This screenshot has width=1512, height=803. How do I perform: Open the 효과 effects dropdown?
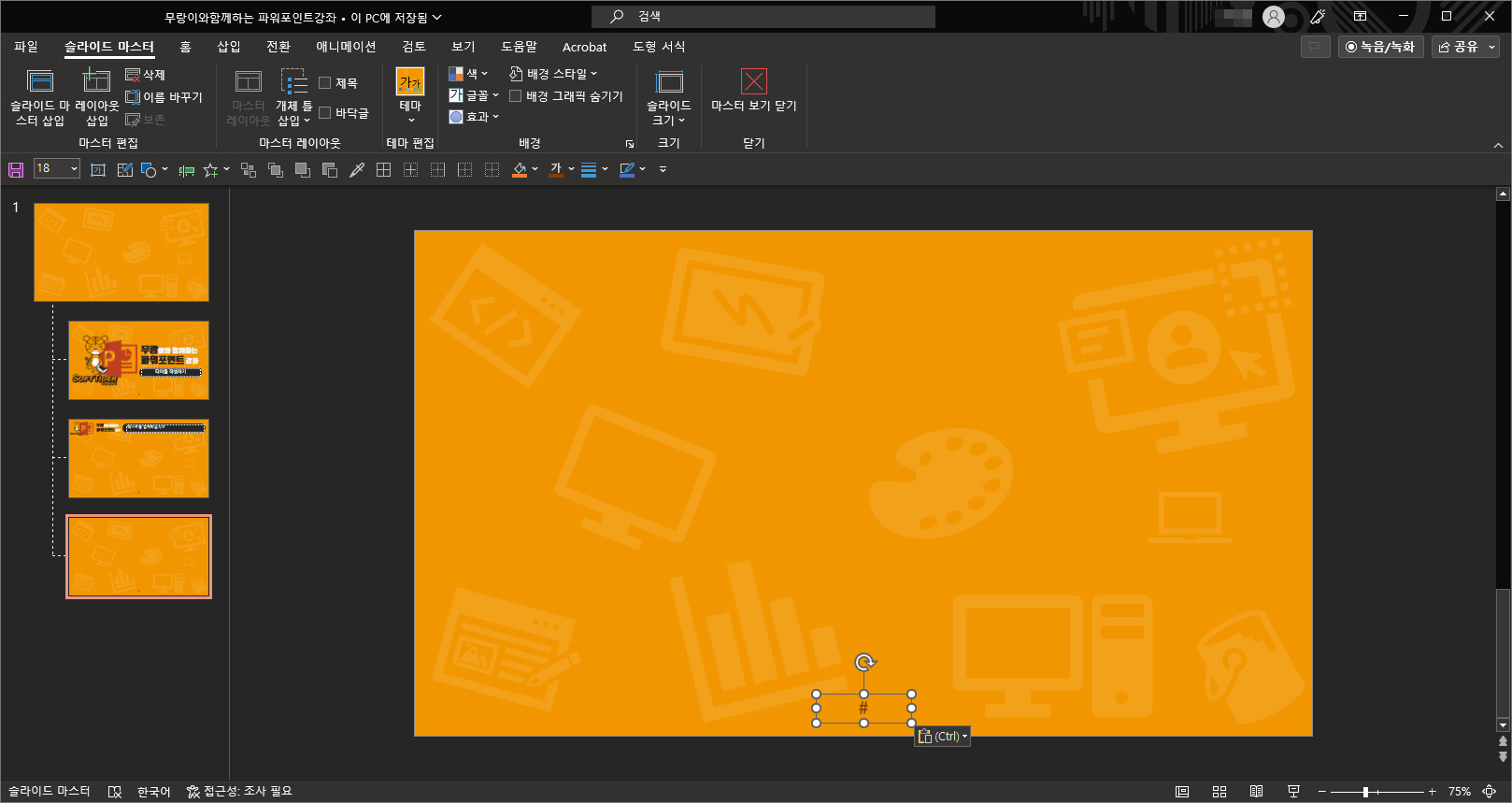474,117
